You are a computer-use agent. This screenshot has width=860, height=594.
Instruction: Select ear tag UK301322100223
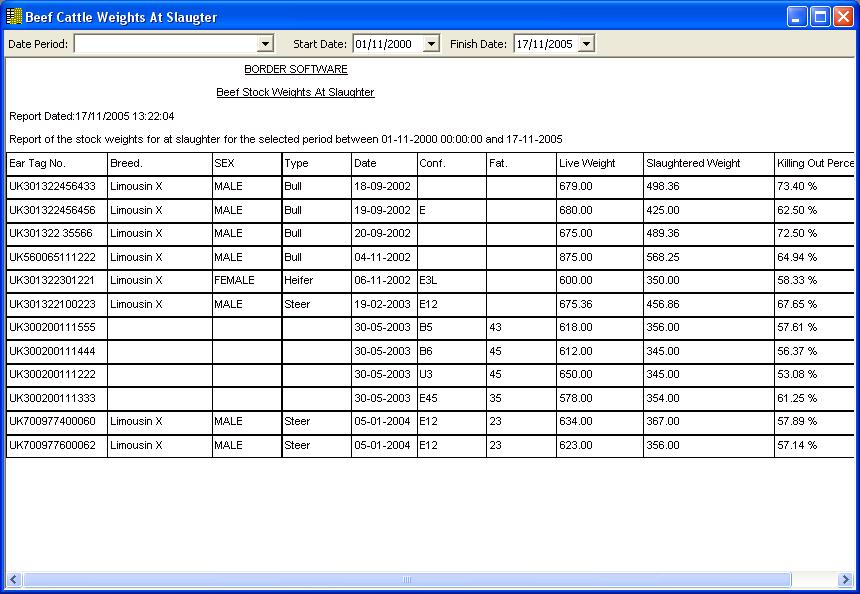point(52,304)
